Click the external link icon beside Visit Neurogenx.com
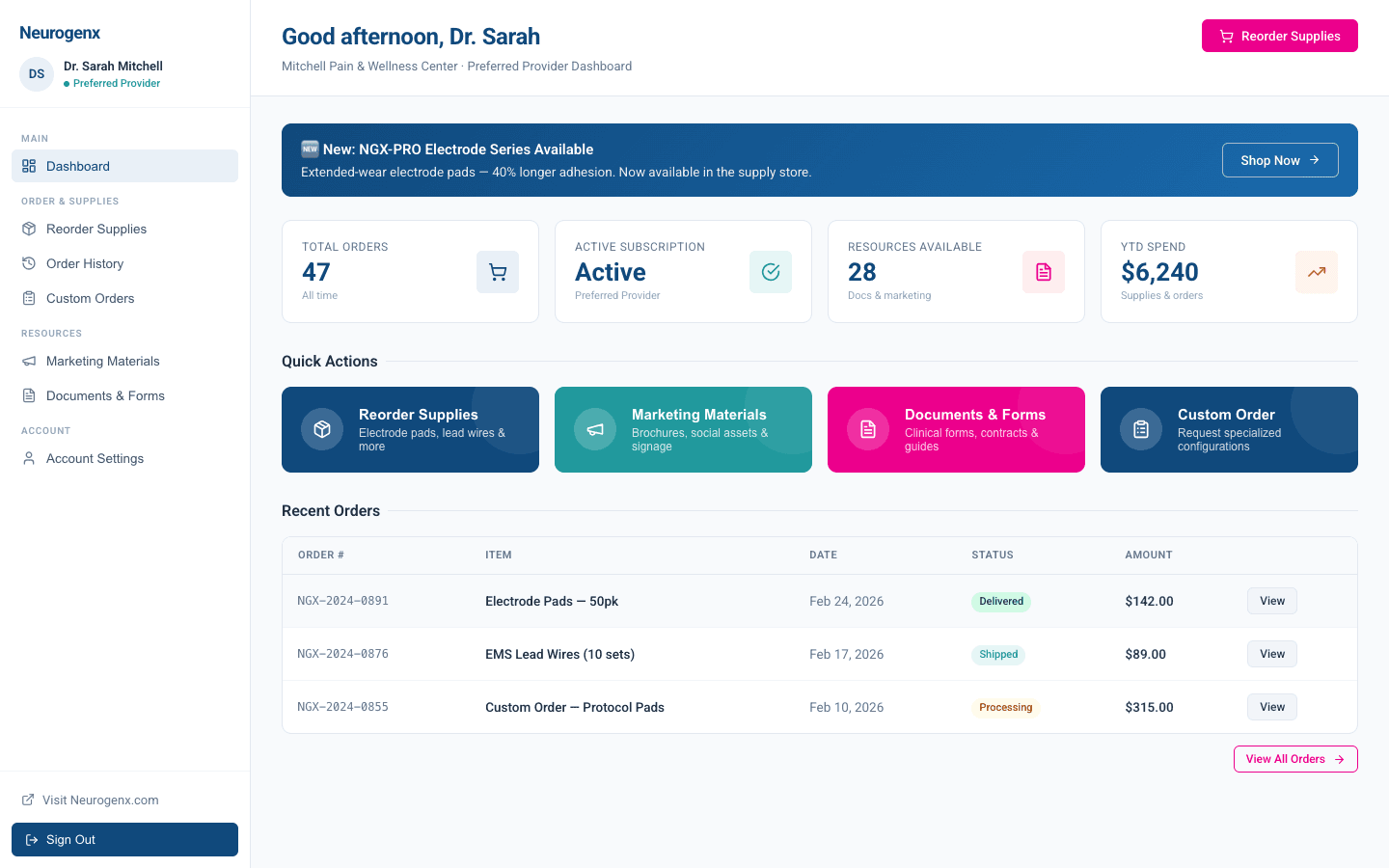The width and height of the screenshot is (1389, 868). [x=28, y=800]
